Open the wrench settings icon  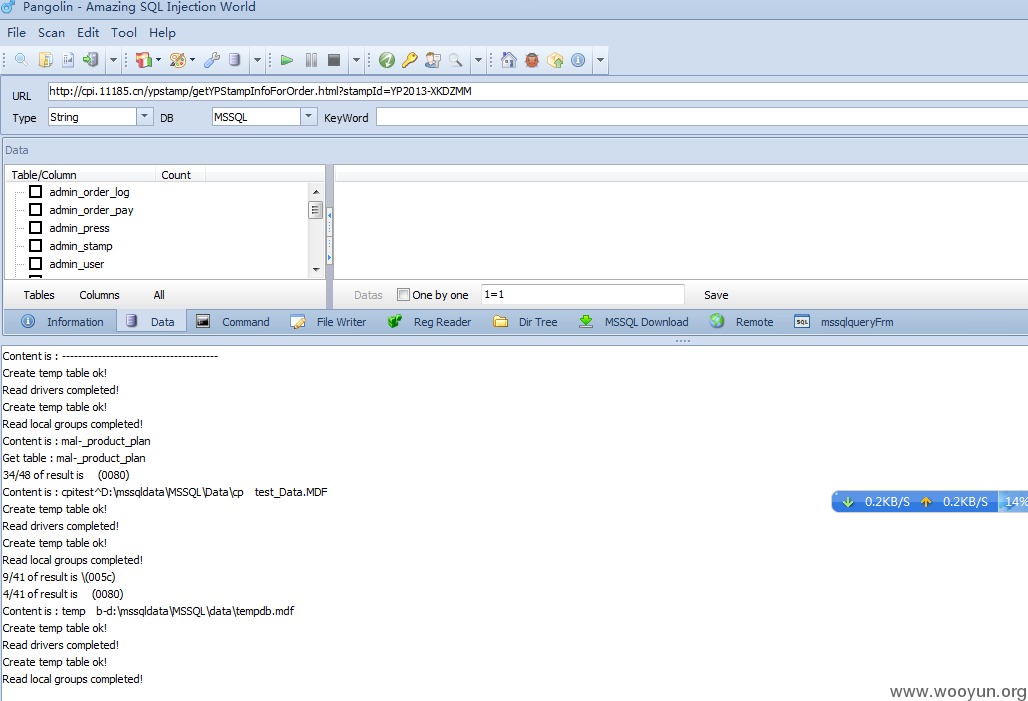click(212, 60)
